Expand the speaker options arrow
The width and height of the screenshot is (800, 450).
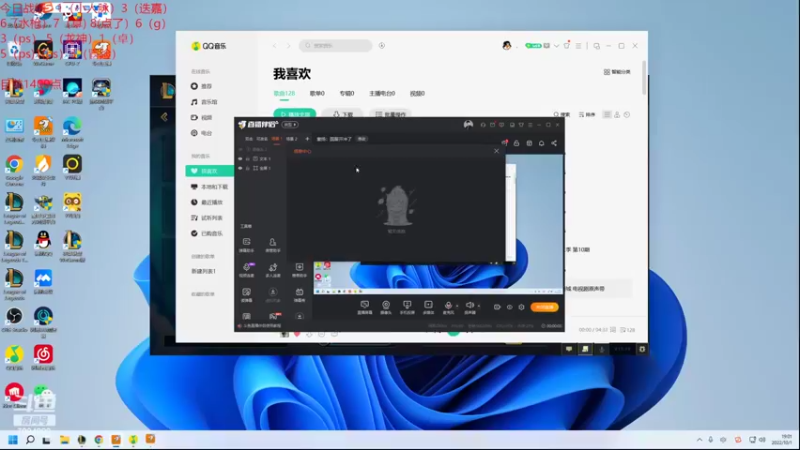click(x=479, y=306)
